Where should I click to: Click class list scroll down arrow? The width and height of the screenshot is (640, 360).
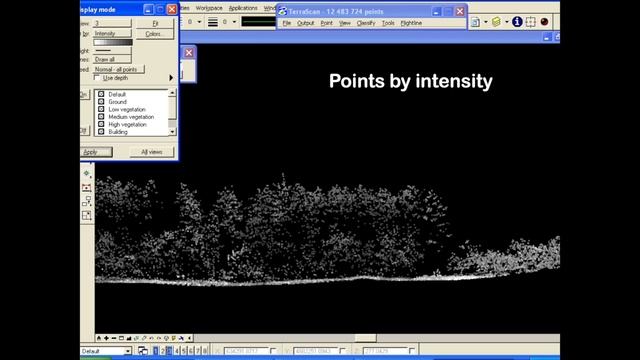coord(172,132)
